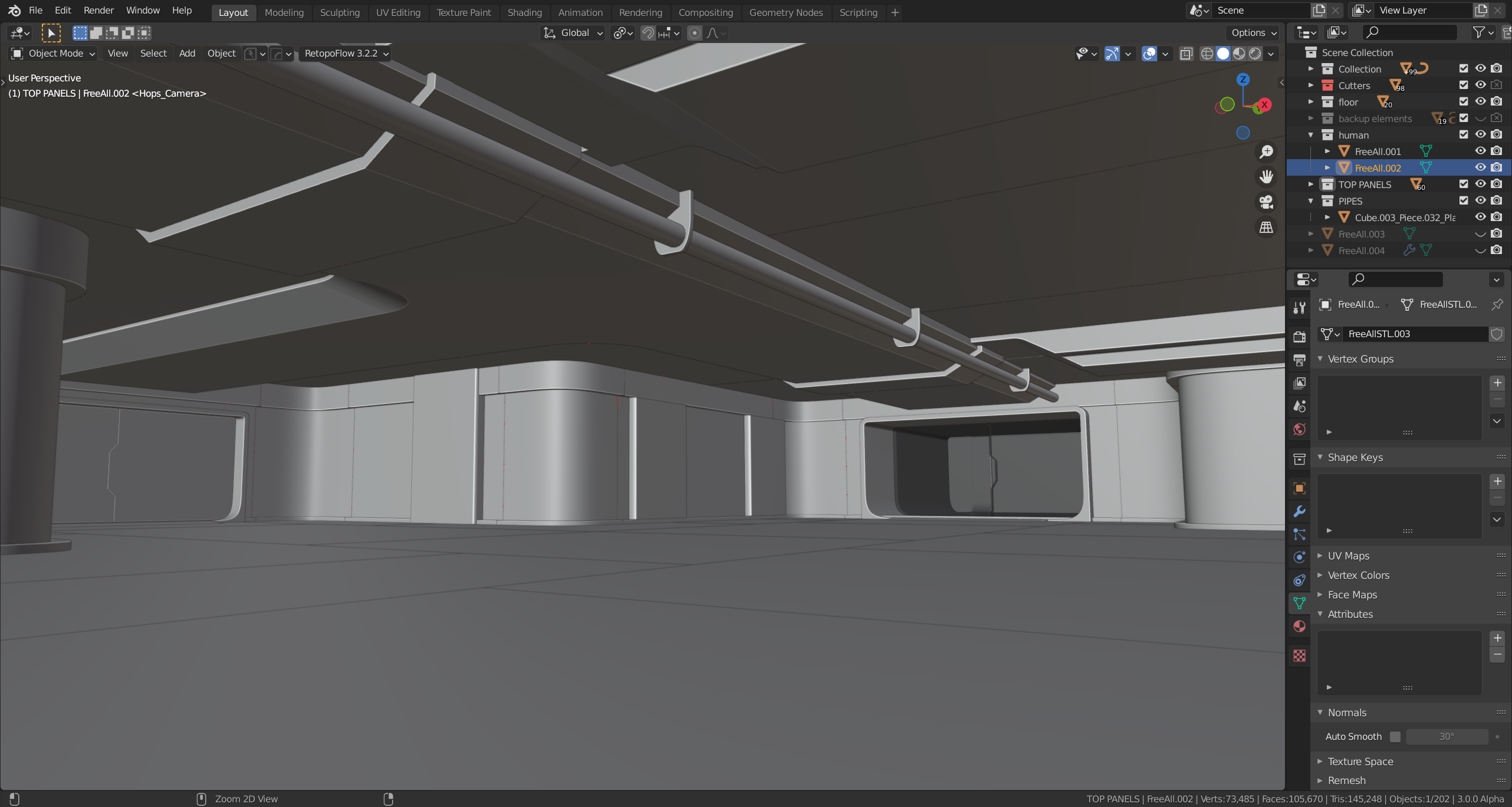Adjust the Auto Smooth angle 30° slider
The height and width of the screenshot is (807, 1512).
tap(1446, 736)
